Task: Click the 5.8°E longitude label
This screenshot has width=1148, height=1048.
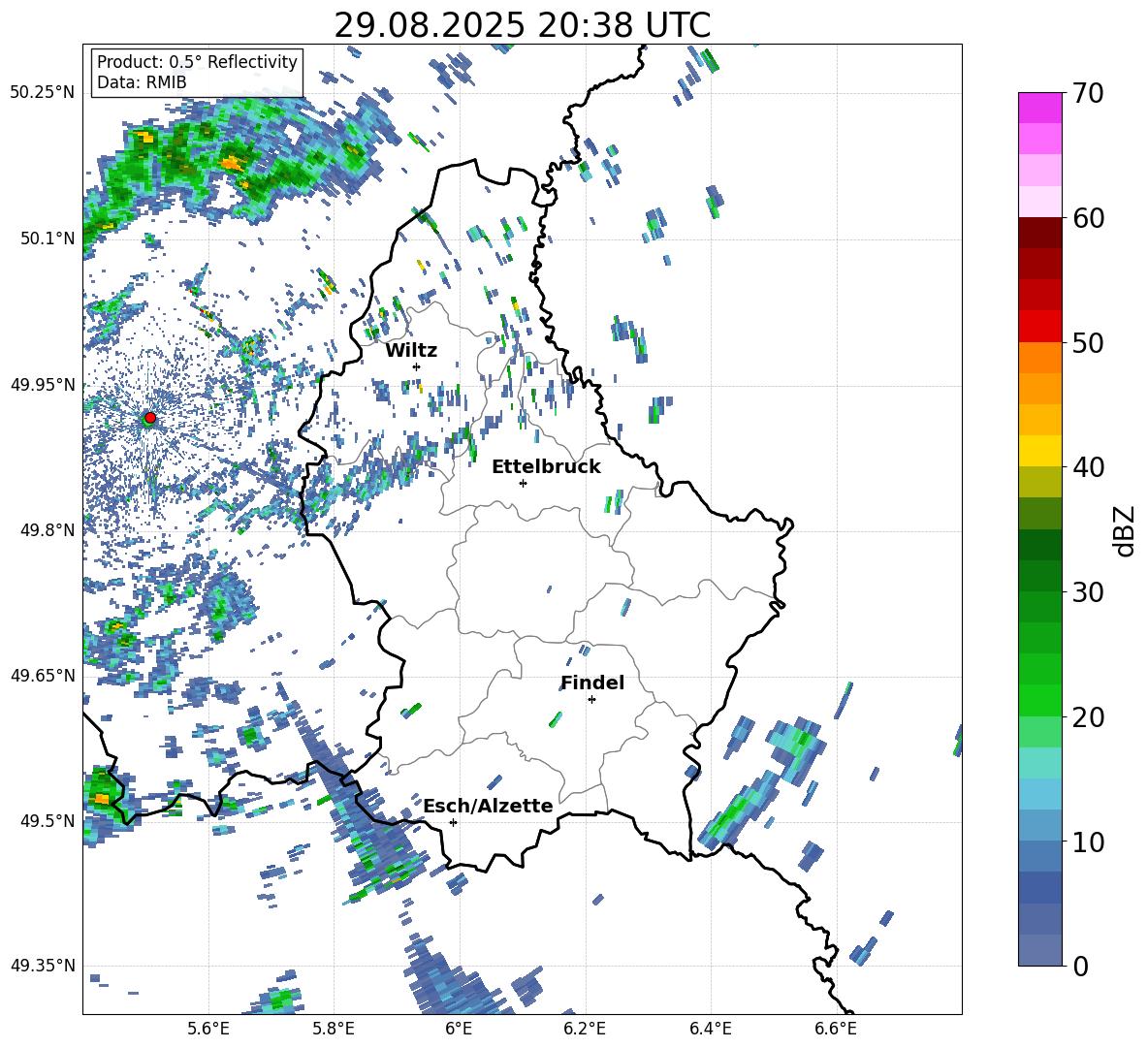Action: [334, 1029]
